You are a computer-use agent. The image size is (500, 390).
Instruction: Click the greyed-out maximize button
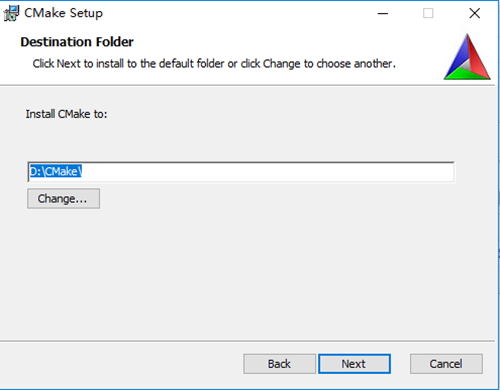point(428,13)
